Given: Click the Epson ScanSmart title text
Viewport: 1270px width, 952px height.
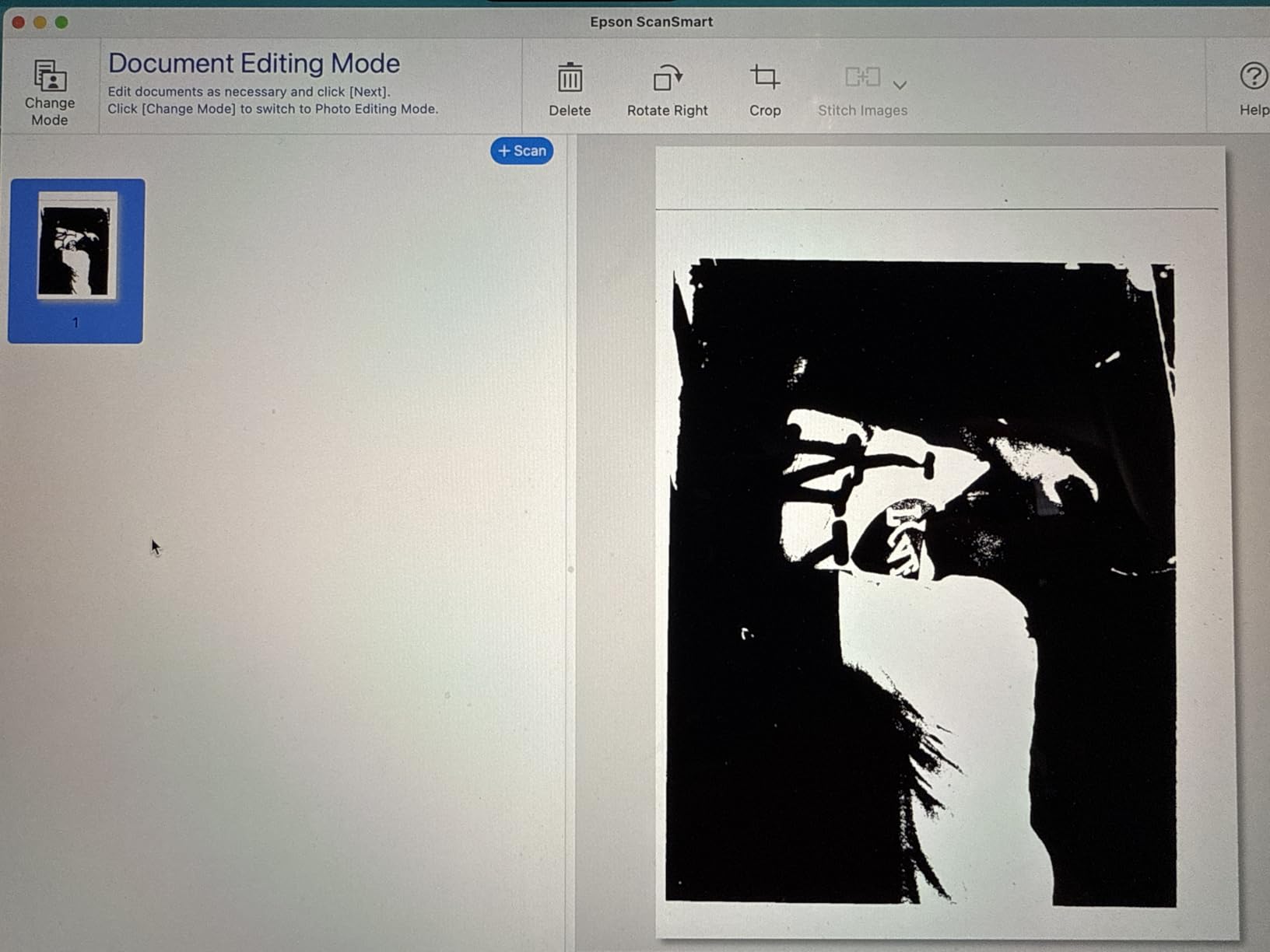Looking at the screenshot, I should (651, 22).
